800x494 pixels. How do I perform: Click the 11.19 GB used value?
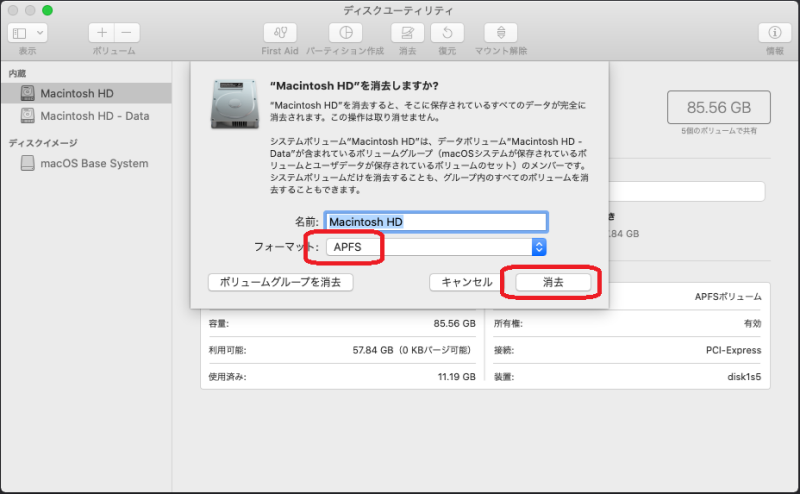[456, 377]
